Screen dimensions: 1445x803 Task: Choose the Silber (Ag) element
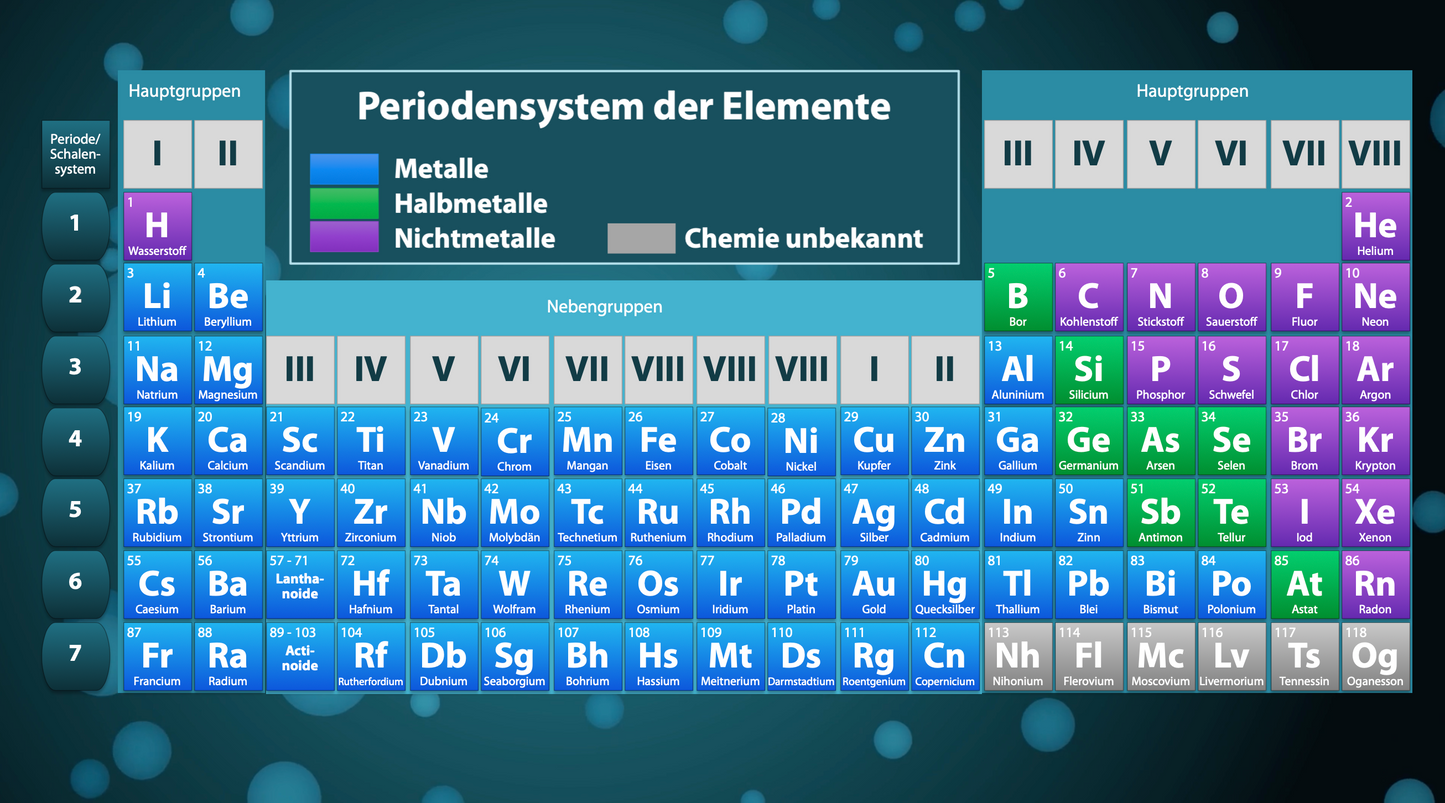873,513
